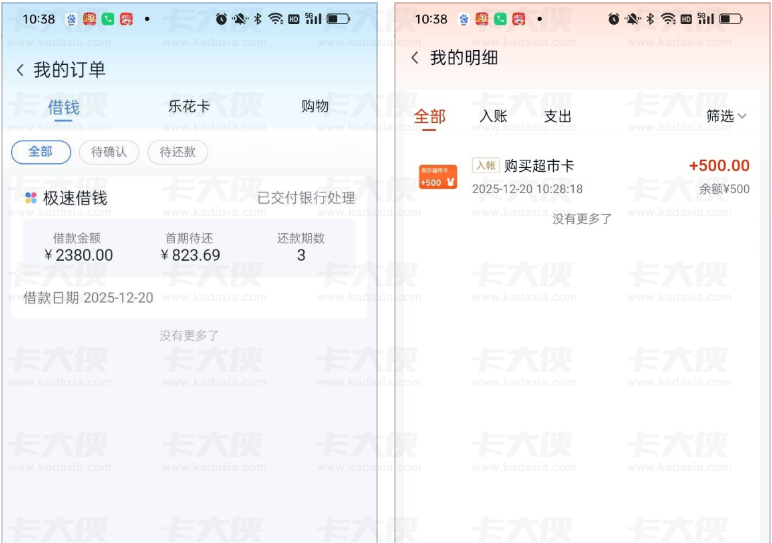Tap Wi-Fi icon in left phone status bar
772x543 pixels.
click(x=276, y=19)
